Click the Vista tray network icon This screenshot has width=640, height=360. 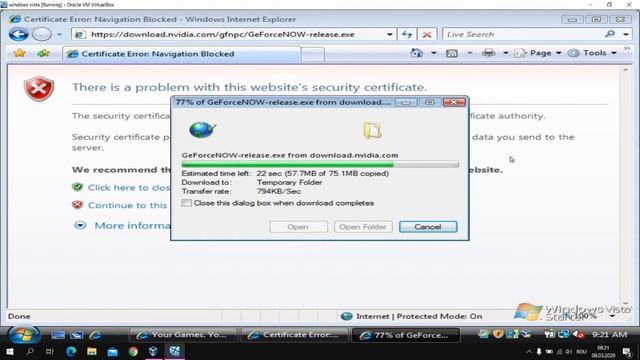(564, 334)
